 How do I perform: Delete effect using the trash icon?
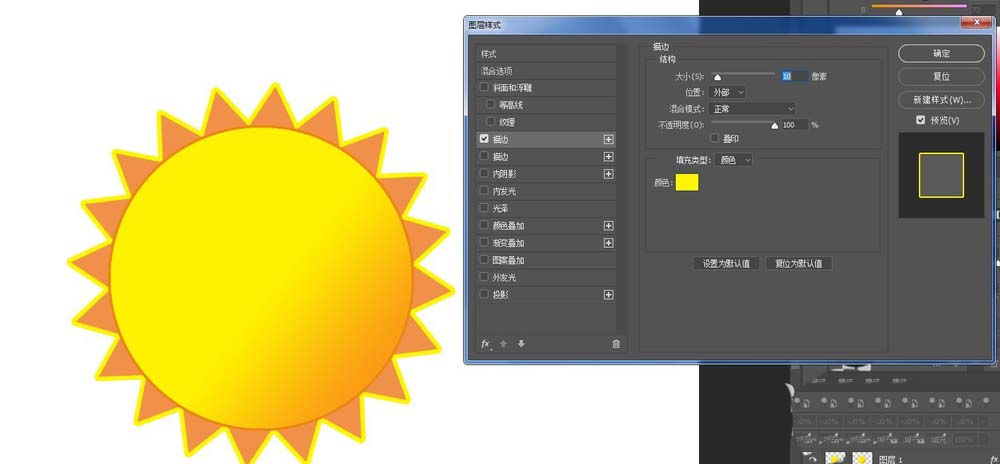point(616,344)
